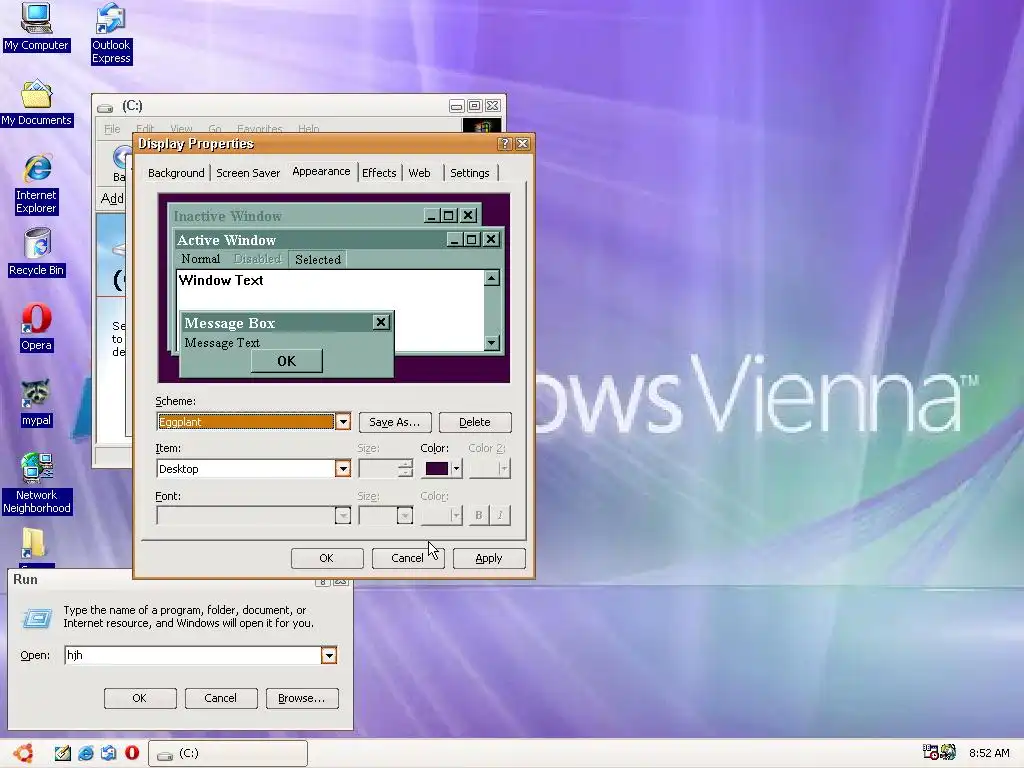Click the Outlook Express quick launch icon
Image resolution: width=1024 pixels, height=768 pixels.
click(108, 753)
